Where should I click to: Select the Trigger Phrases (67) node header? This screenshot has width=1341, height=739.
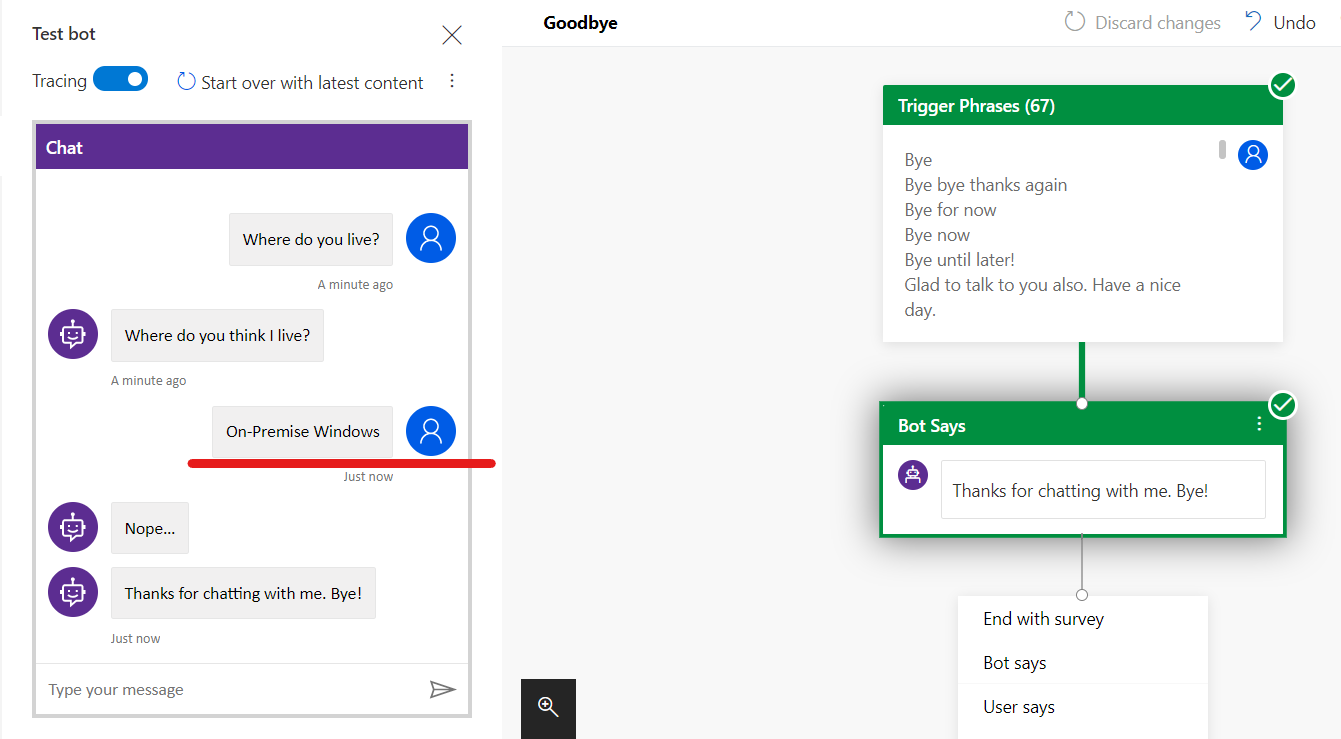pos(1082,105)
